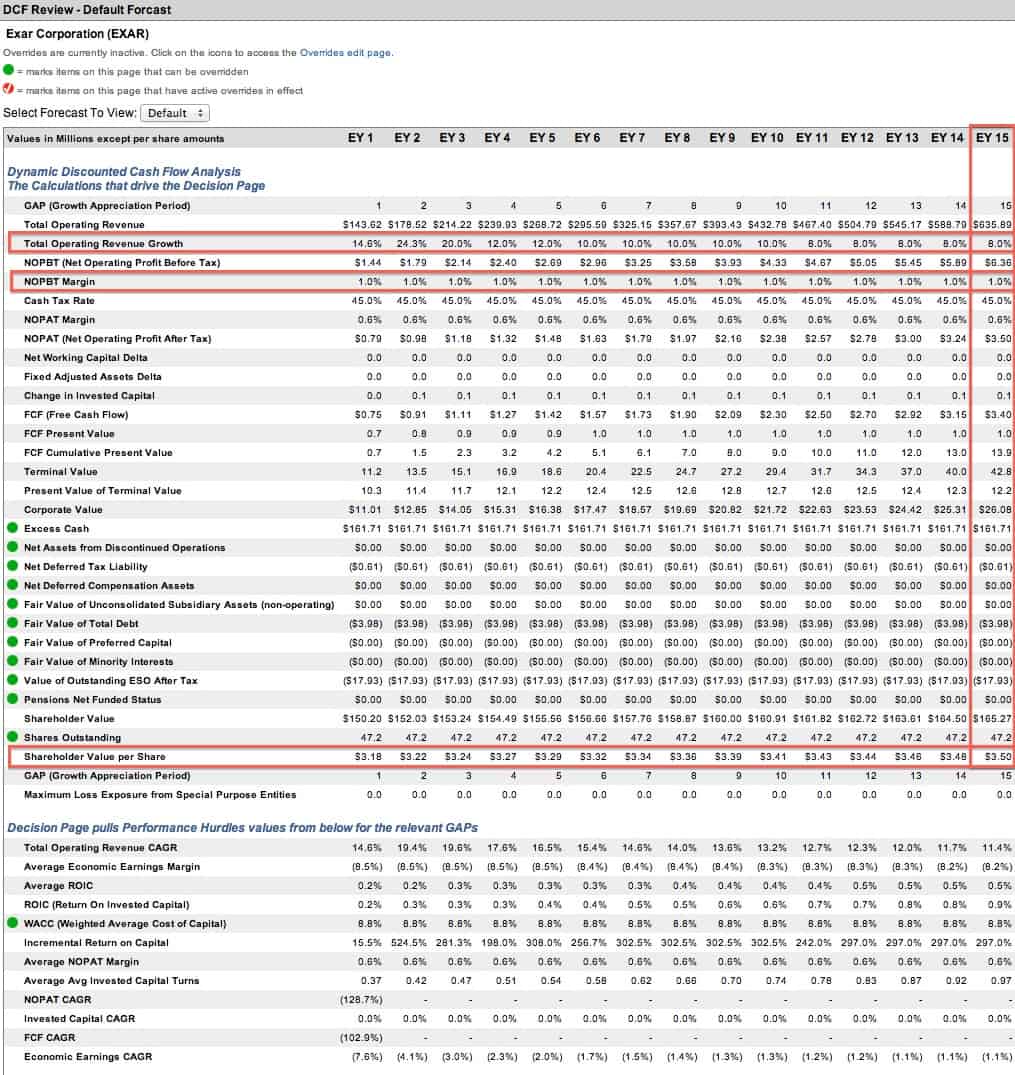Screen dimensions: 1015x1075
Task: Click the Fair Value of Total Debt label
Action: pos(81,624)
